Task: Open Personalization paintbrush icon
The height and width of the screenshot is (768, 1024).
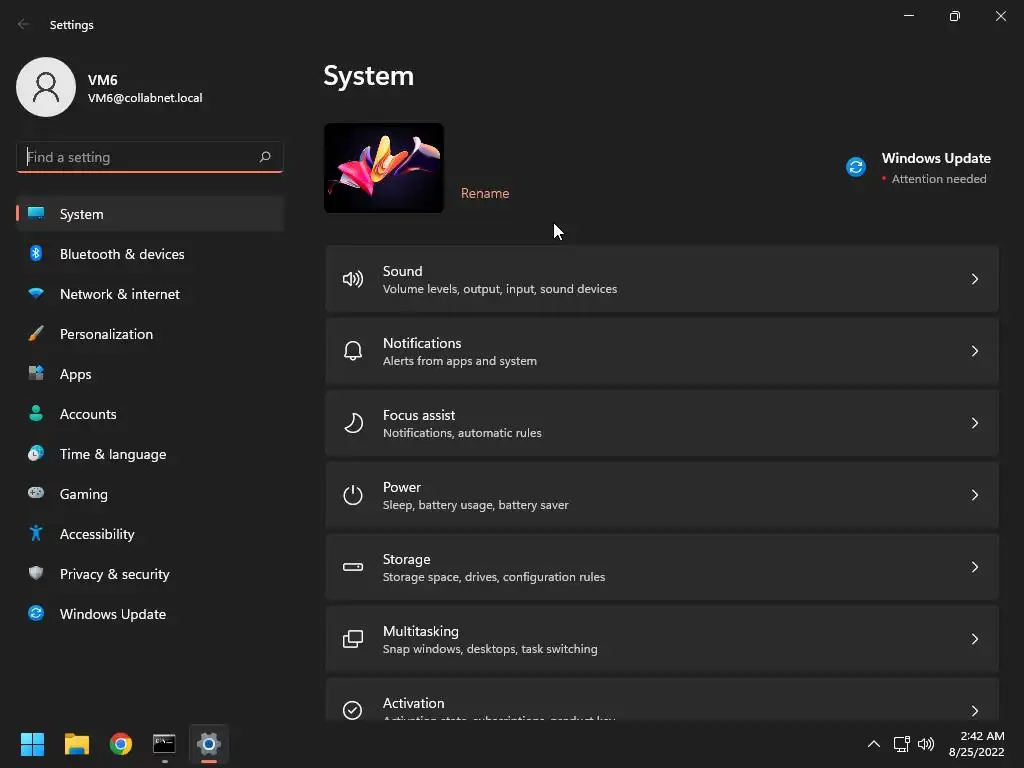Action: 36,334
